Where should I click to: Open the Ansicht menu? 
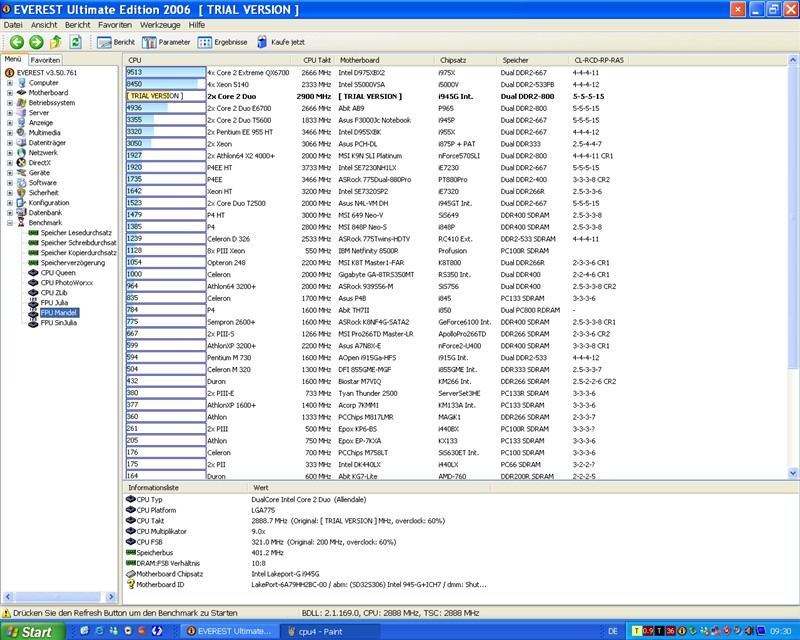pos(44,24)
